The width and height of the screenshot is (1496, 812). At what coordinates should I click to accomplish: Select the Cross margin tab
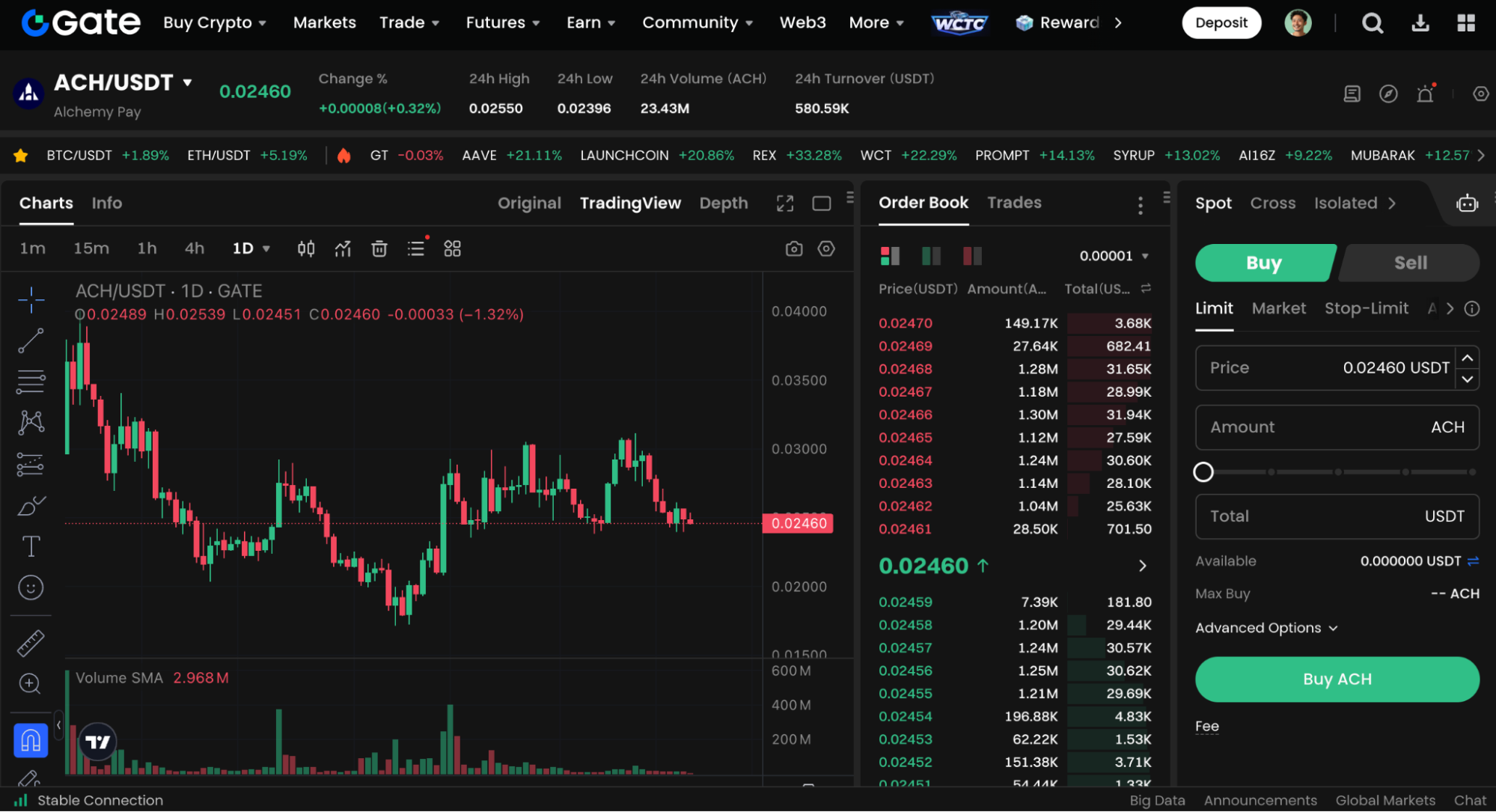1272,204
